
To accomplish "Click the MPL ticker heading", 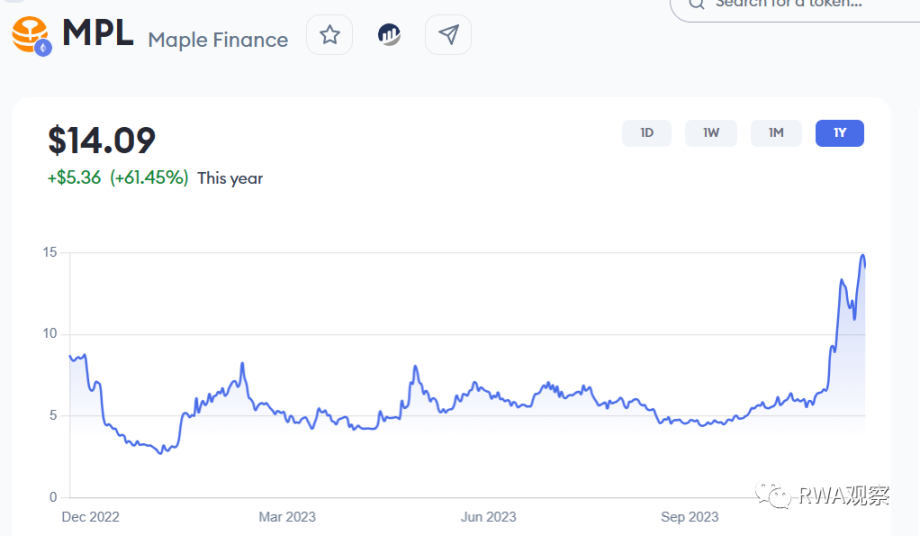I will click(98, 34).
